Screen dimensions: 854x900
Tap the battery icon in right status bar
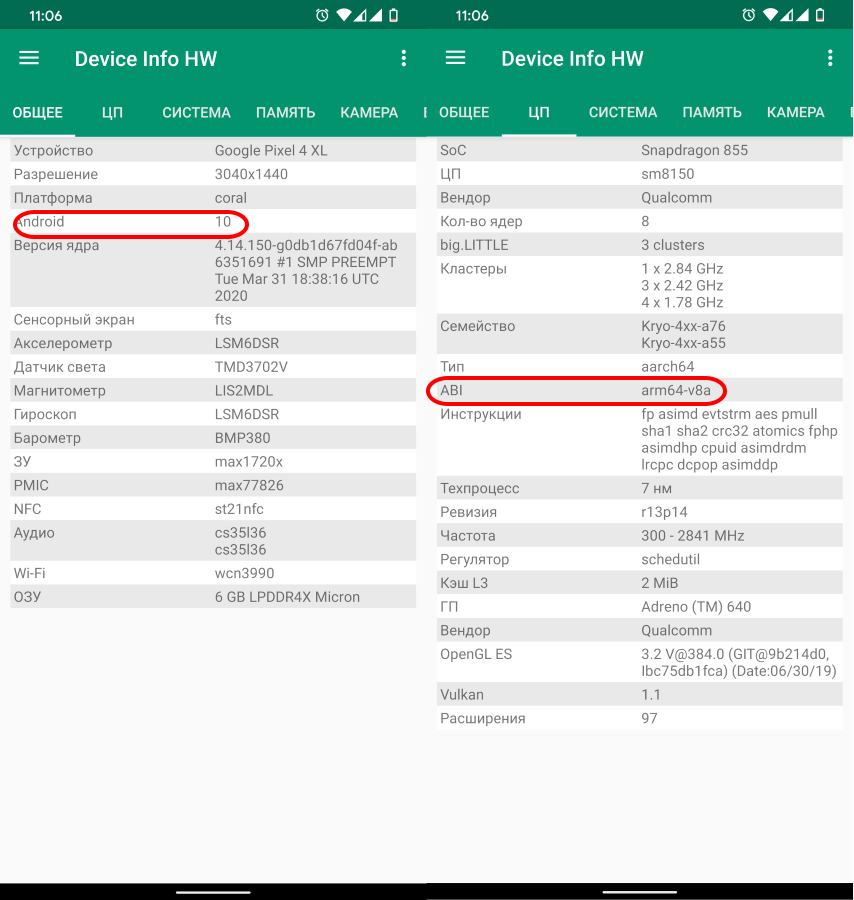click(x=820, y=15)
